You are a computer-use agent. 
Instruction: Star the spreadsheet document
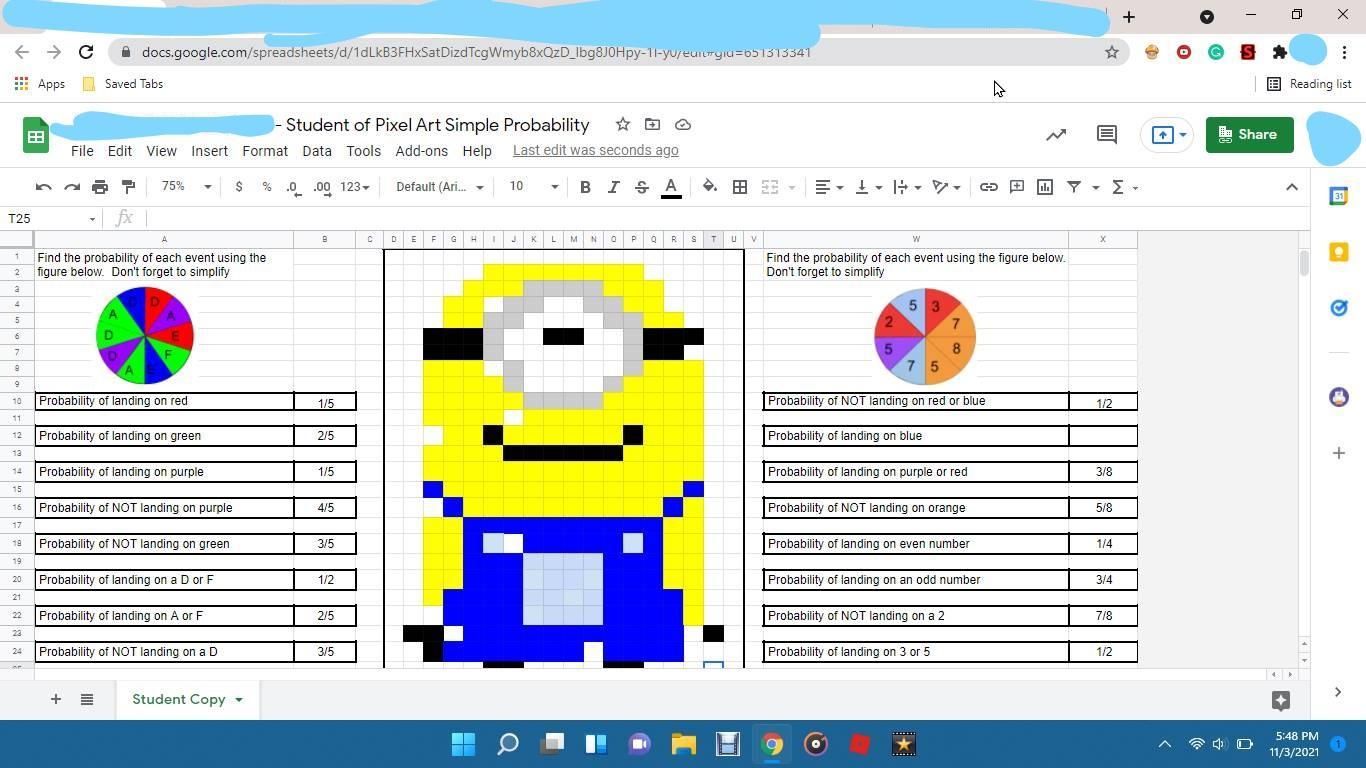pos(623,124)
